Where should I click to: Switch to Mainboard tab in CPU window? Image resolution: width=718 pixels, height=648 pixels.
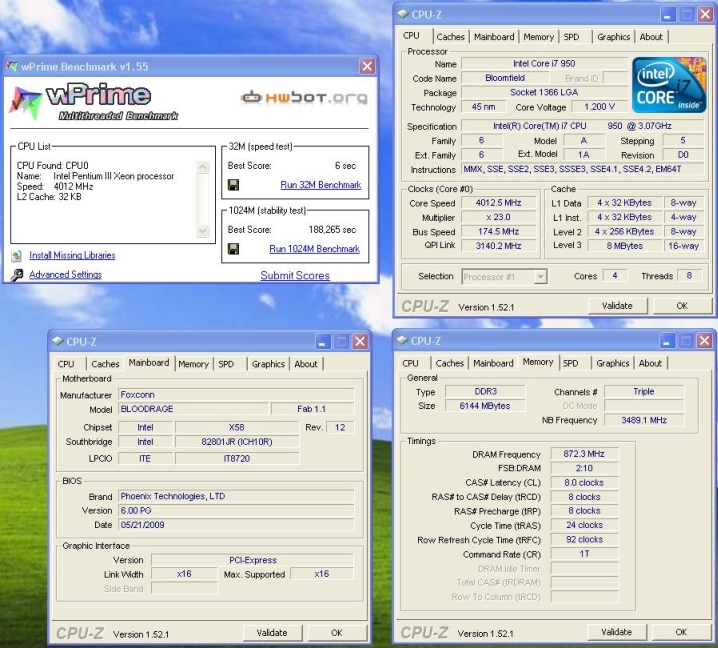494,37
